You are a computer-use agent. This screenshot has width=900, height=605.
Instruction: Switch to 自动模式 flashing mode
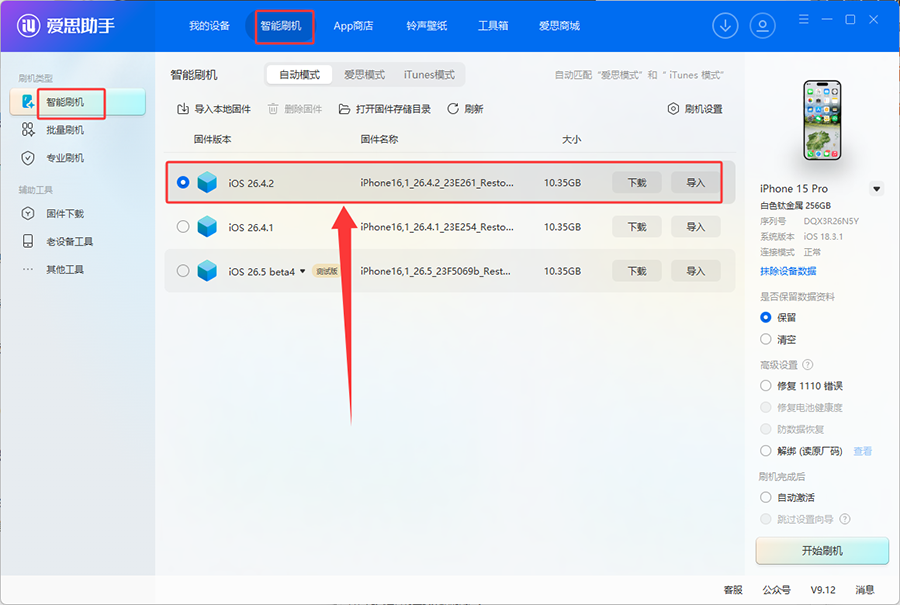(299, 75)
